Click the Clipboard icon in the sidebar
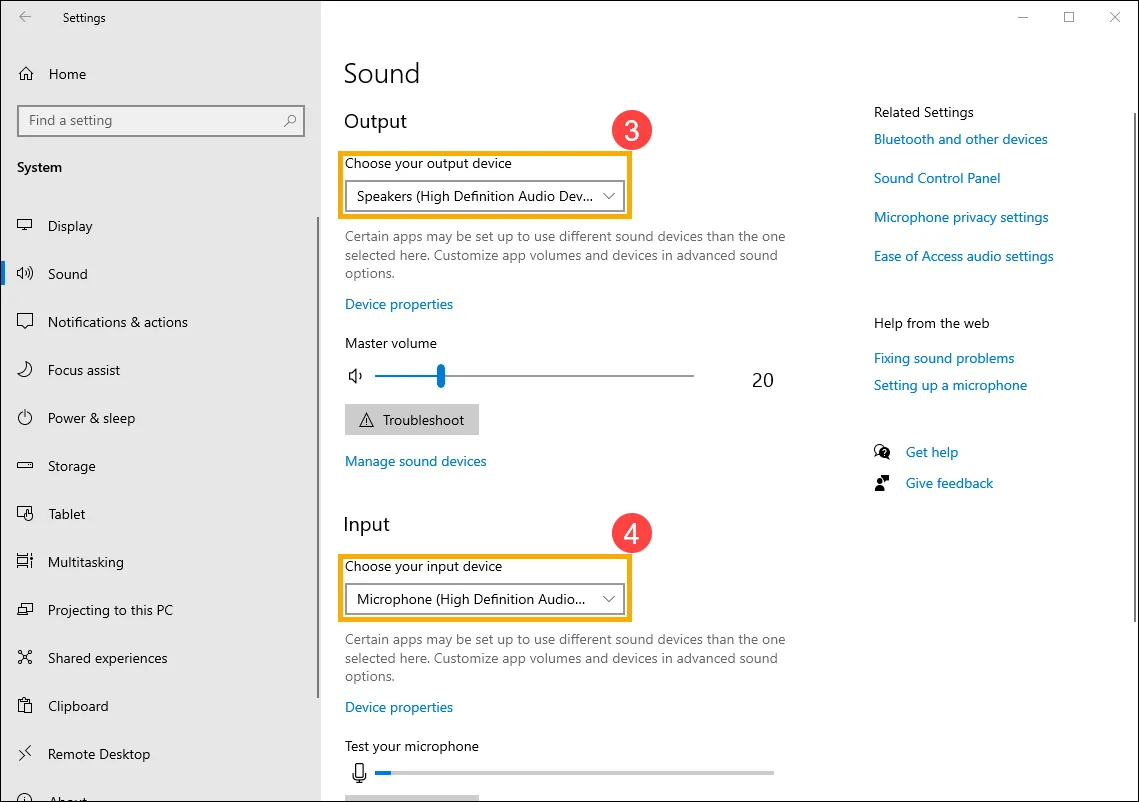This screenshot has width=1139, height=802. [x=23, y=705]
